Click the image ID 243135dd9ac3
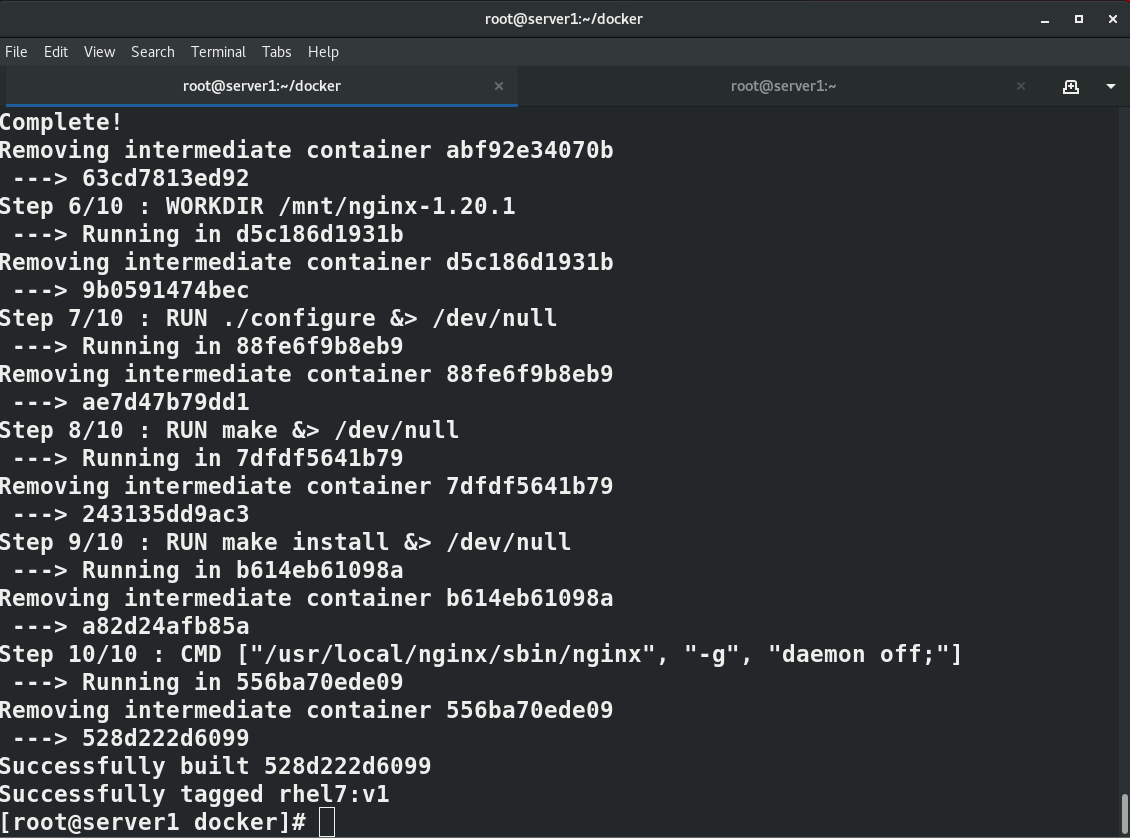1130x839 pixels. (166, 515)
